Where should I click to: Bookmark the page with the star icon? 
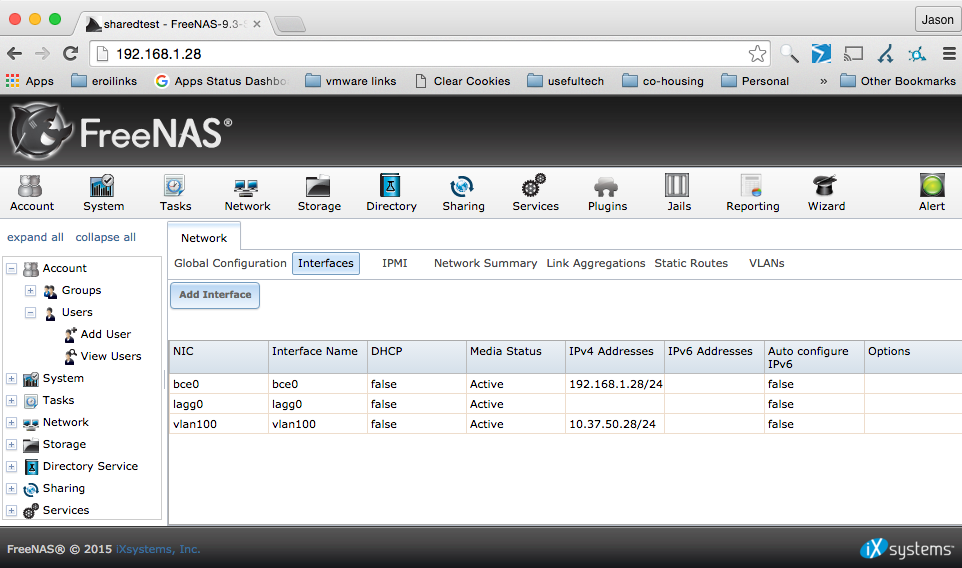(757, 54)
